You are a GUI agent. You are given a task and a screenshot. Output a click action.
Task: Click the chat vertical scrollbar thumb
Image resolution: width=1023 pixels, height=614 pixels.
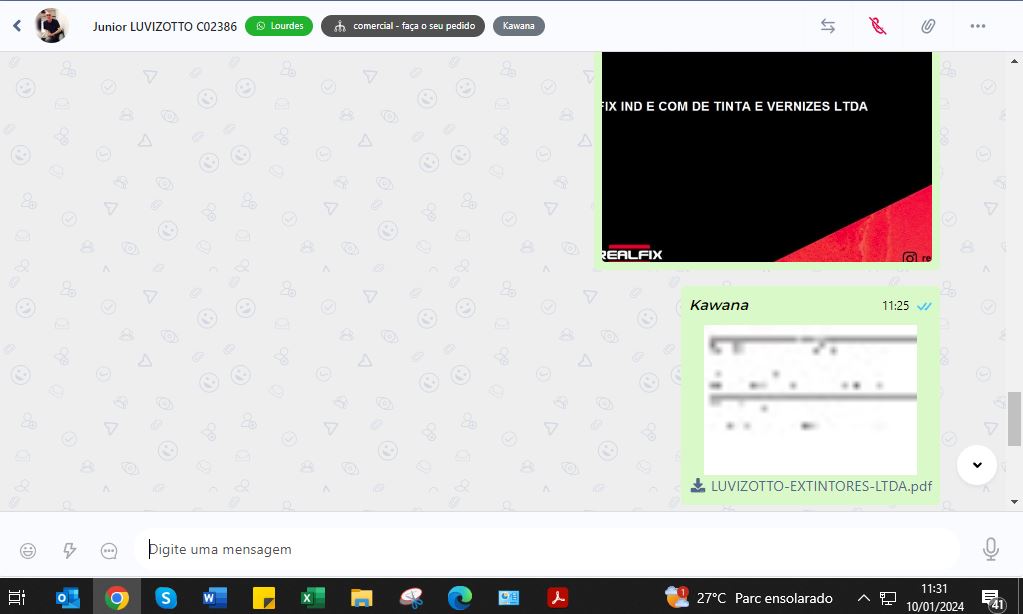[1014, 419]
